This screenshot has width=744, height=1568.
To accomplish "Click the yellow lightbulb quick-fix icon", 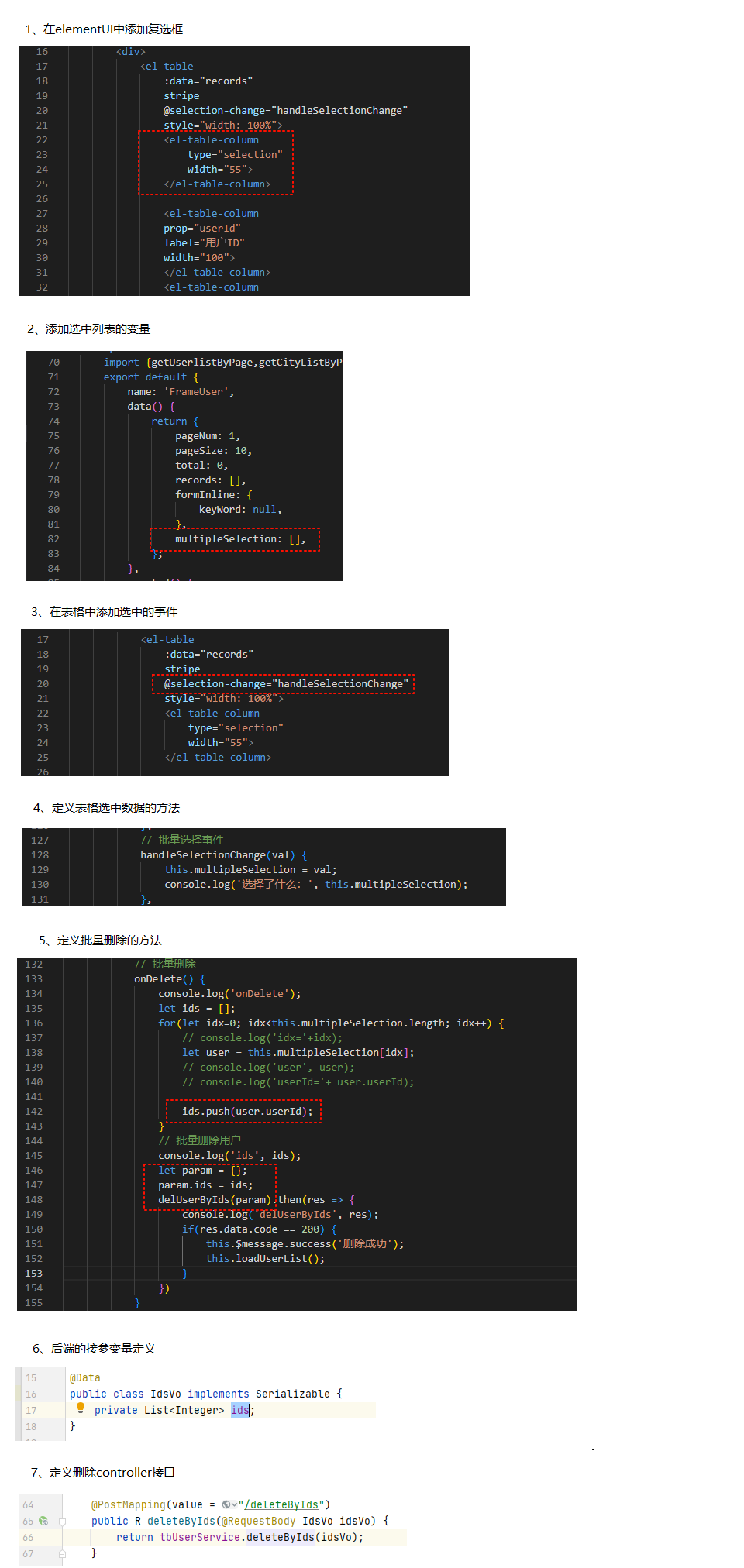I will coord(81,1408).
